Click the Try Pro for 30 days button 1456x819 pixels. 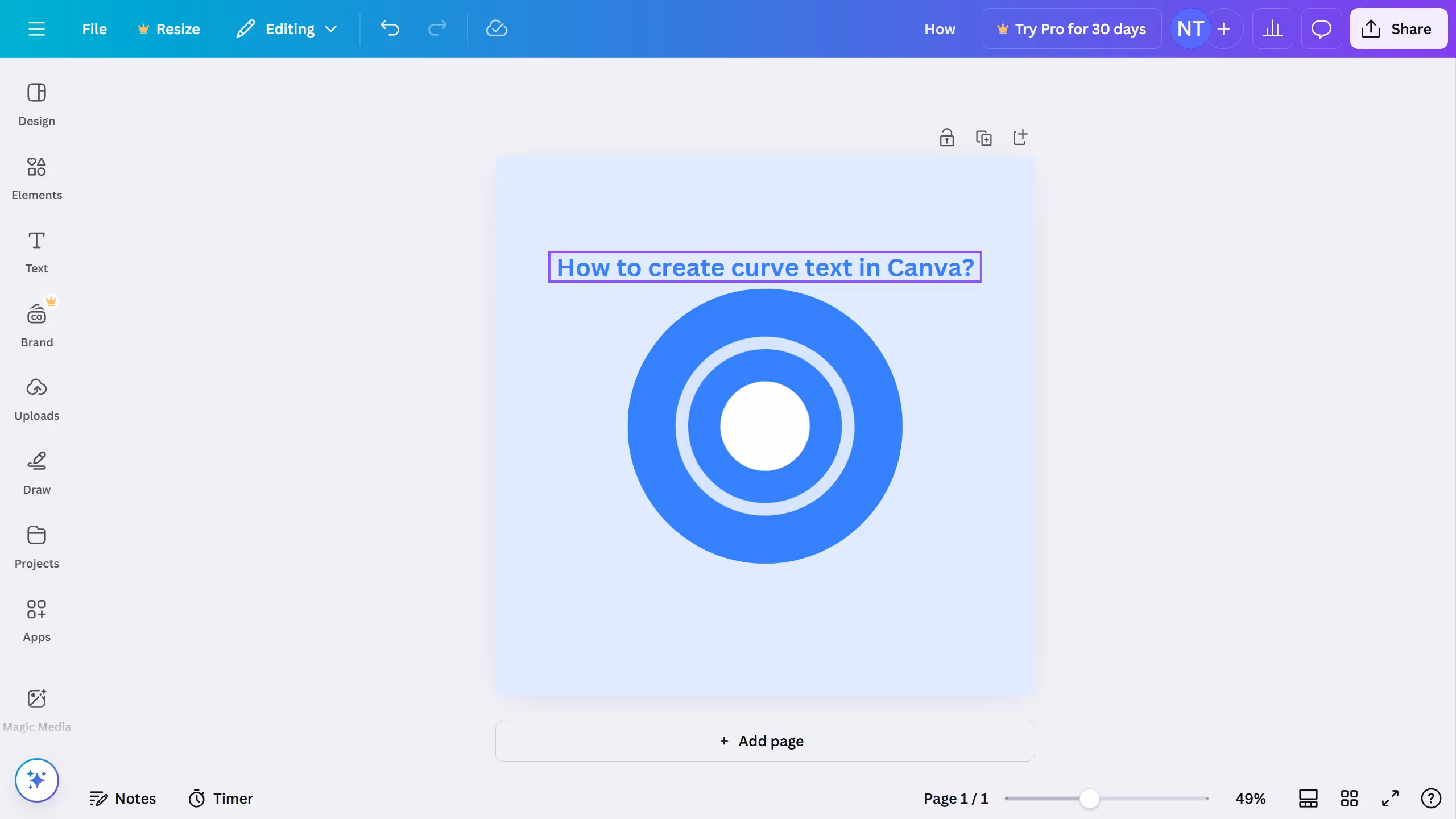1072,28
